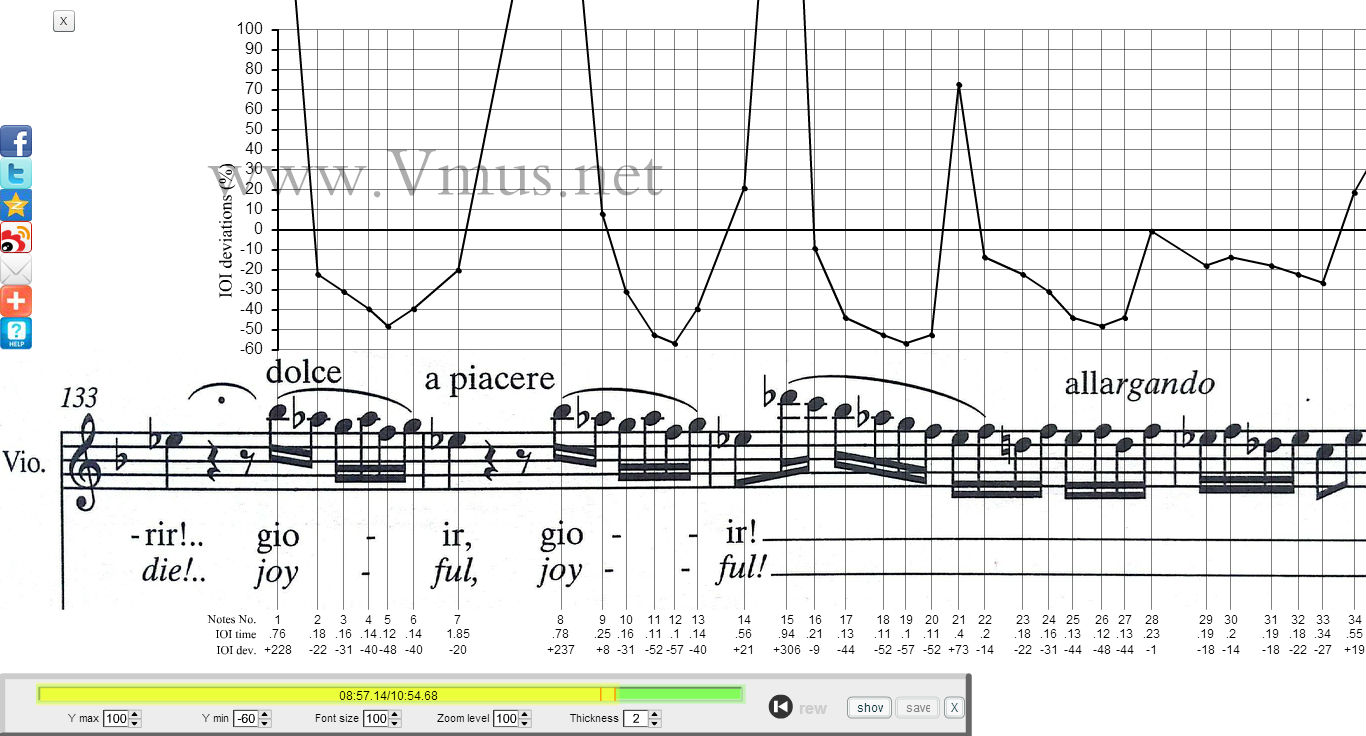The width and height of the screenshot is (1366, 736).
Task: Close the control panel with X
Action: [x=954, y=708]
